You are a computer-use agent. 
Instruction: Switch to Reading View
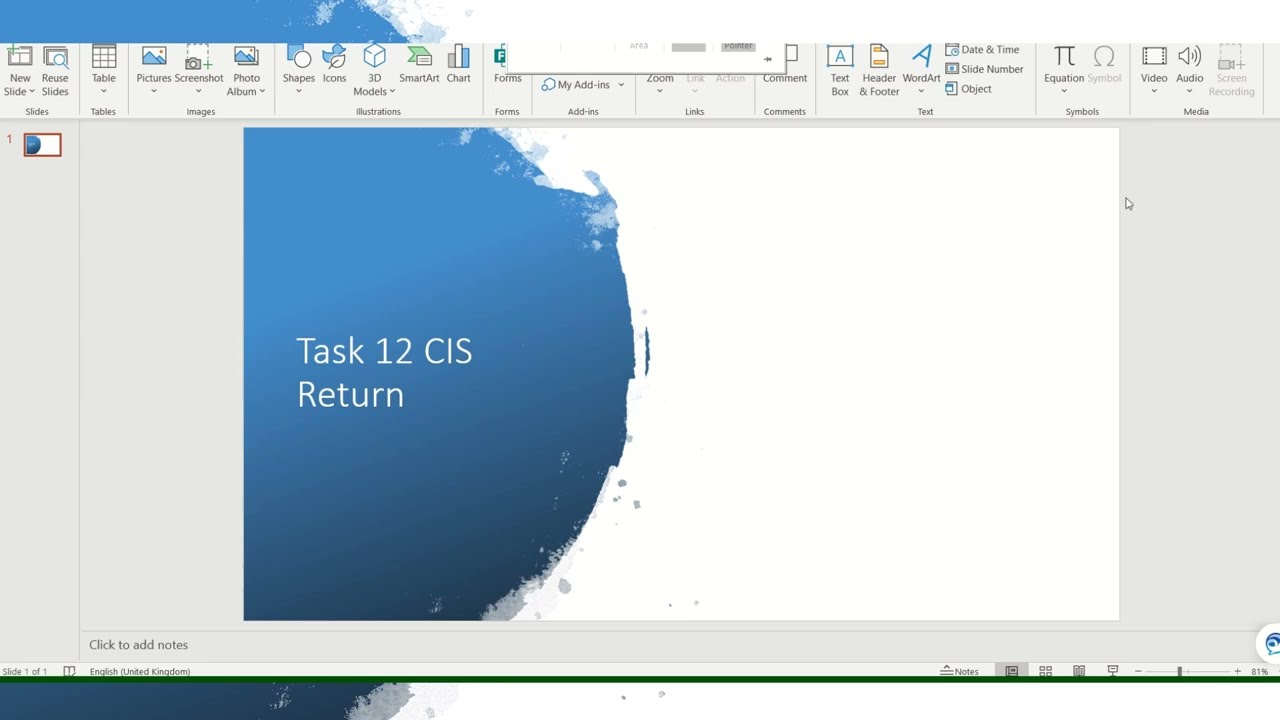1079,671
